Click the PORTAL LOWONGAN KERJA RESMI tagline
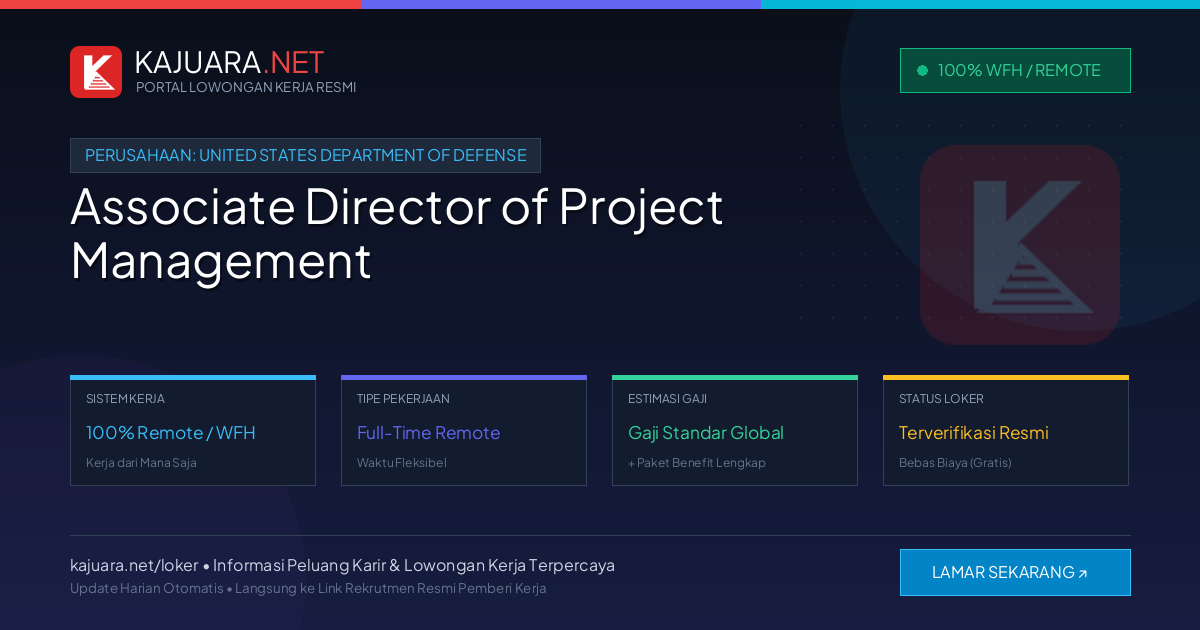This screenshot has height=630, width=1200. [246, 87]
